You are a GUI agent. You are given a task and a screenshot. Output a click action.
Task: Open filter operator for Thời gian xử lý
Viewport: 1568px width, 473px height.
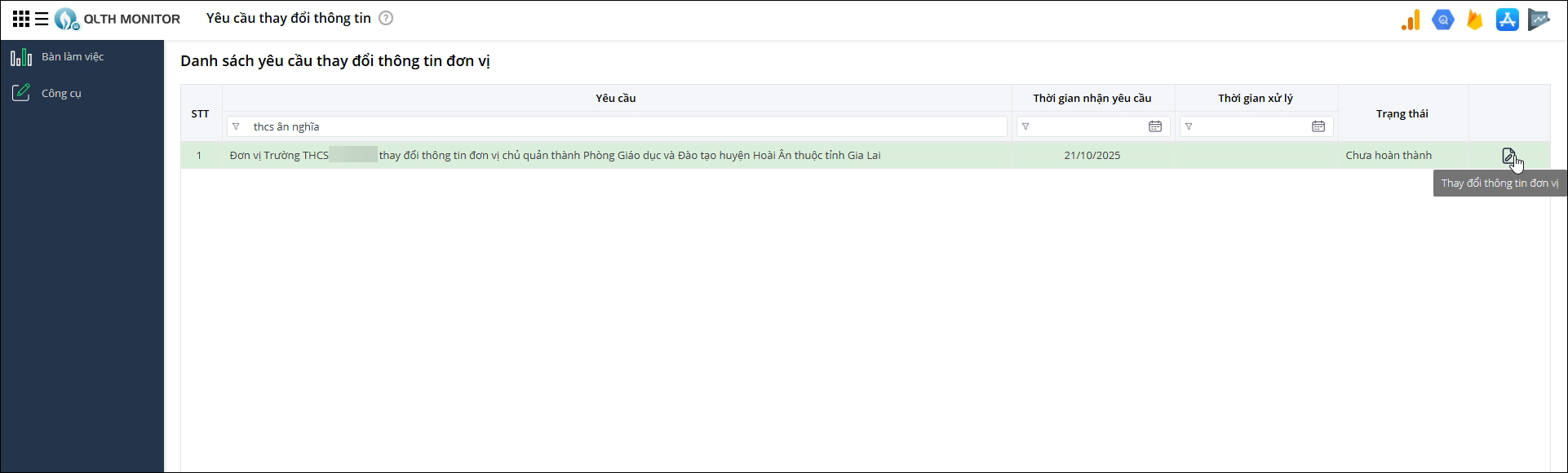coord(1189,126)
